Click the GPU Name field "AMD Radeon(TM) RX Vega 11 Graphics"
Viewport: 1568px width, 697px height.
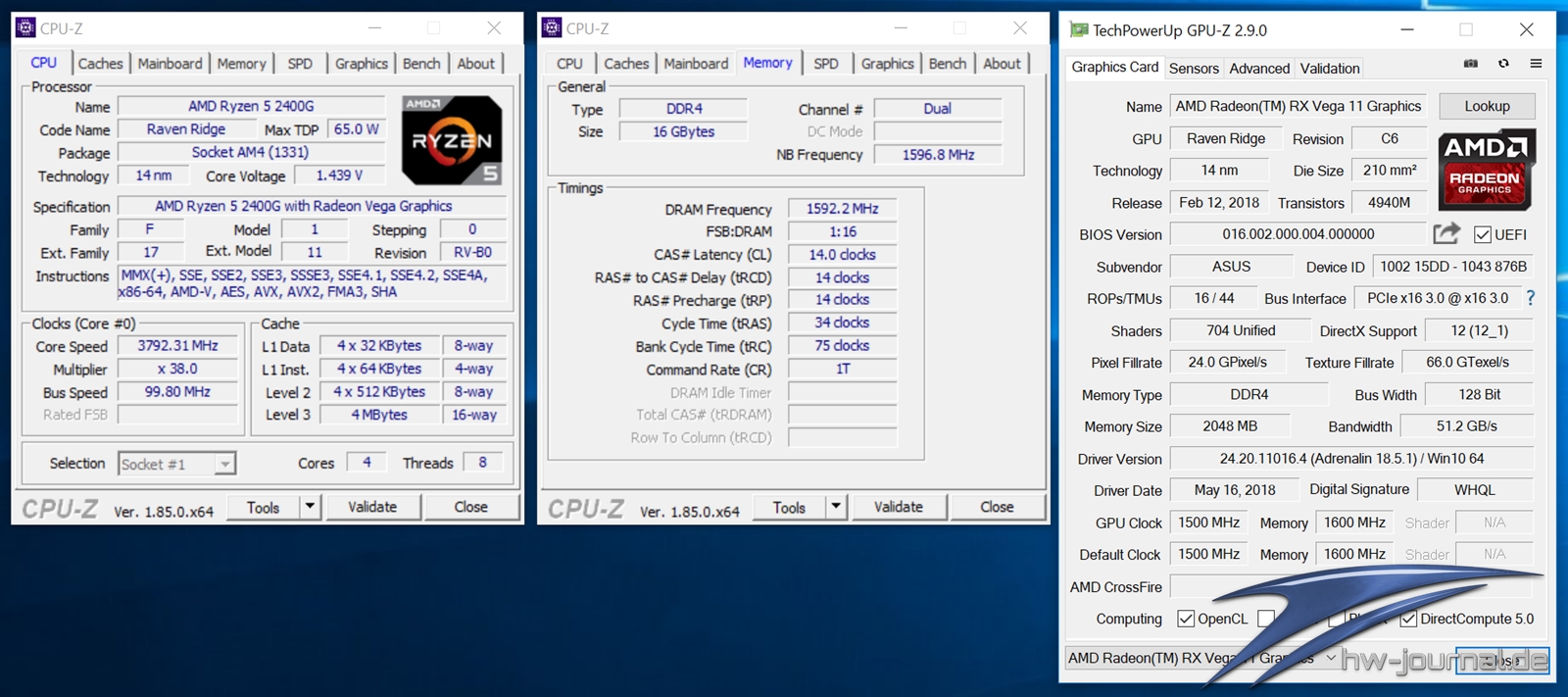(x=1298, y=106)
